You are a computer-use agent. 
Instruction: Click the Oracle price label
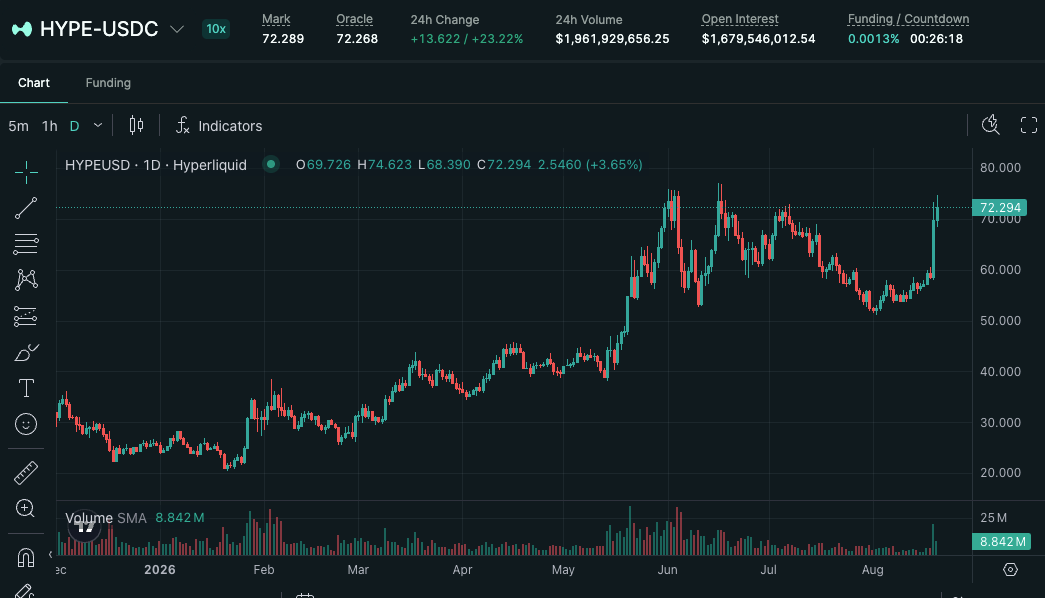tap(355, 19)
